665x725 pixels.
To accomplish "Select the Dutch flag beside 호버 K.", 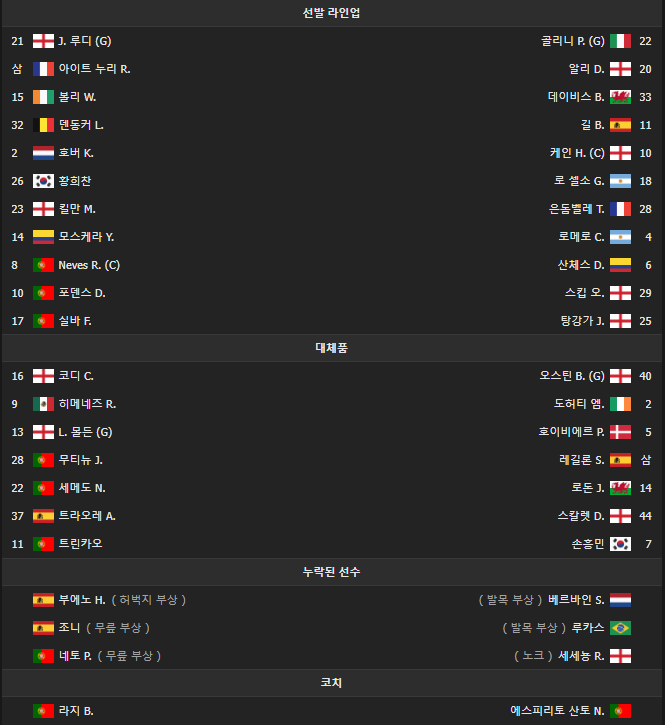I will 43,153.
